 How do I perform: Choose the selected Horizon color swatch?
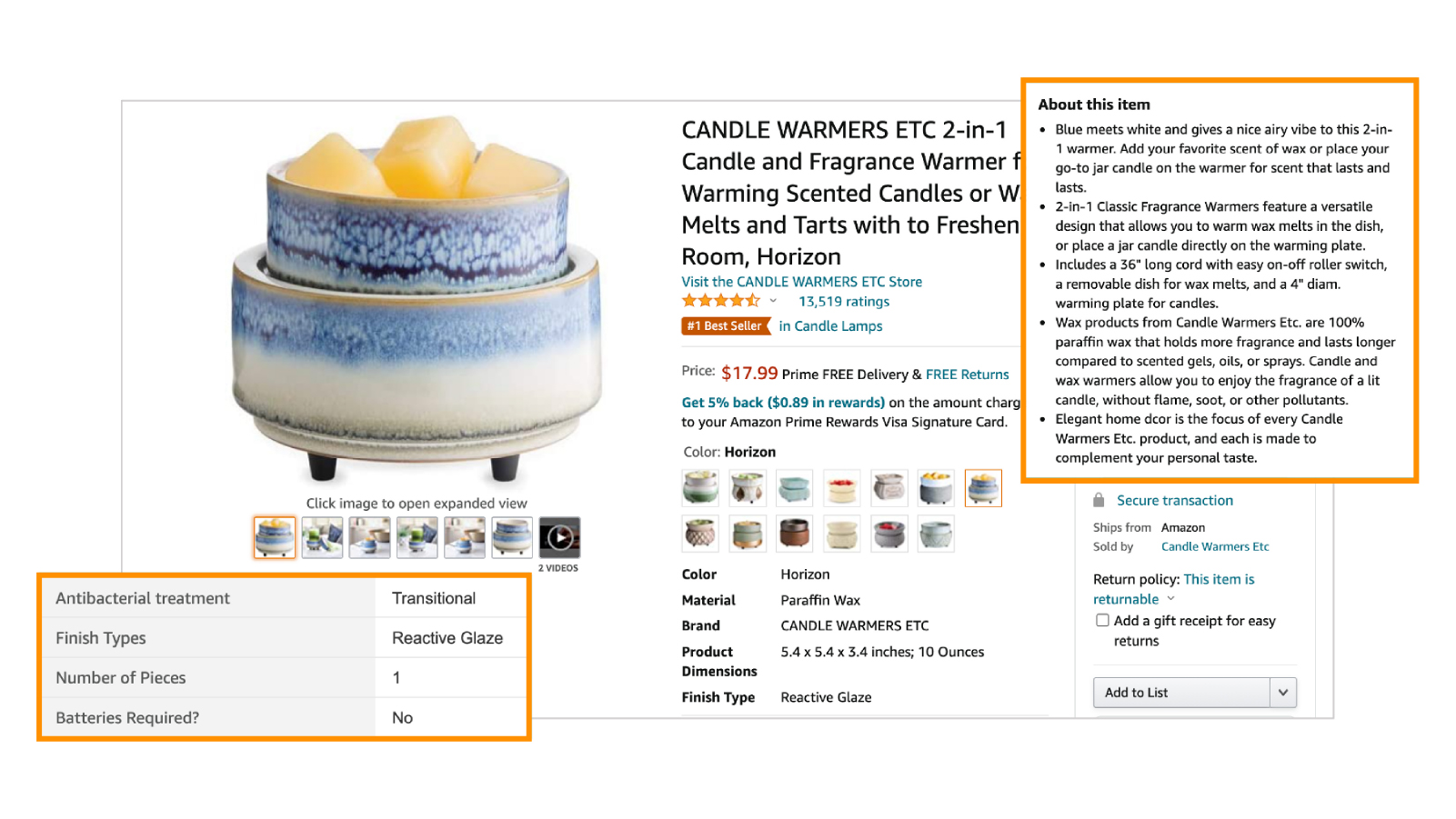pyautogui.click(x=983, y=488)
